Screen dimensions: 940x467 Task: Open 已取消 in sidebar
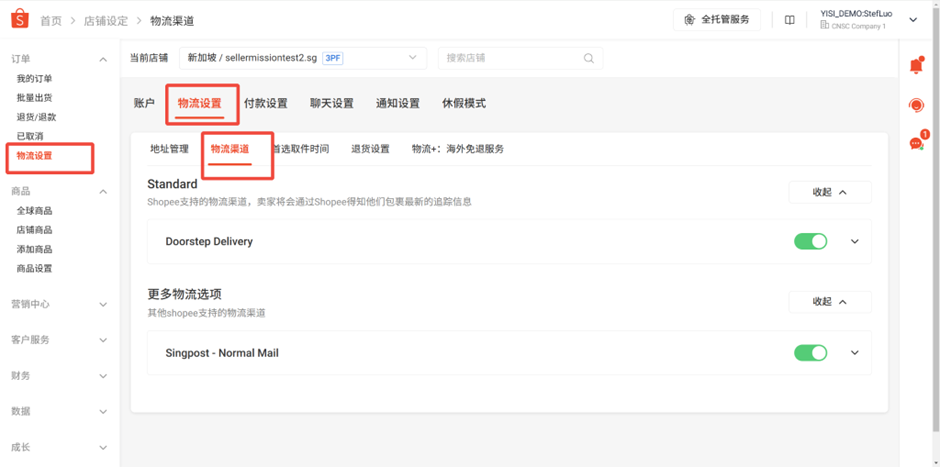[30, 136]
